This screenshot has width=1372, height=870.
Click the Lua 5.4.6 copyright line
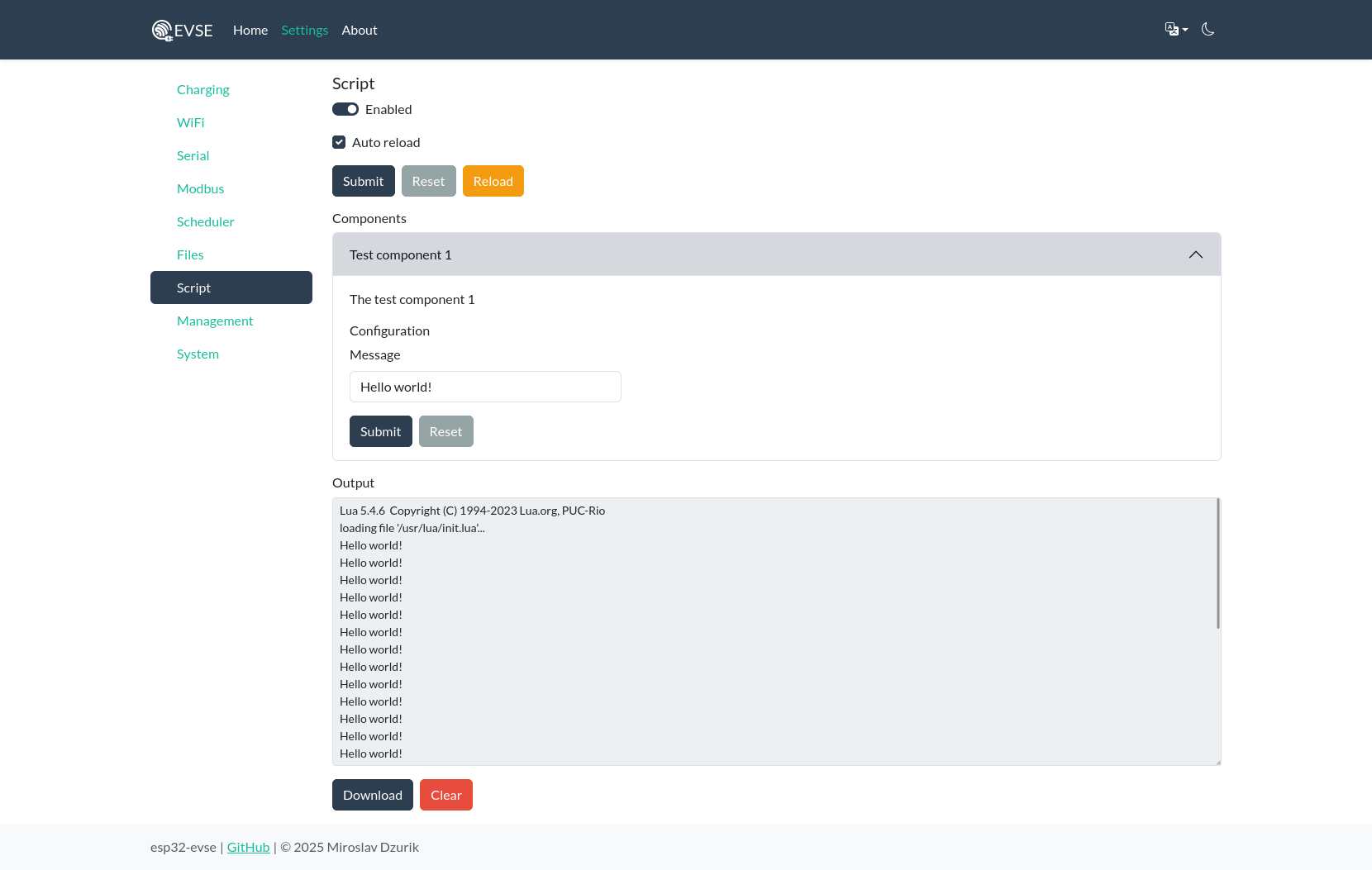[x=473, y=511]
